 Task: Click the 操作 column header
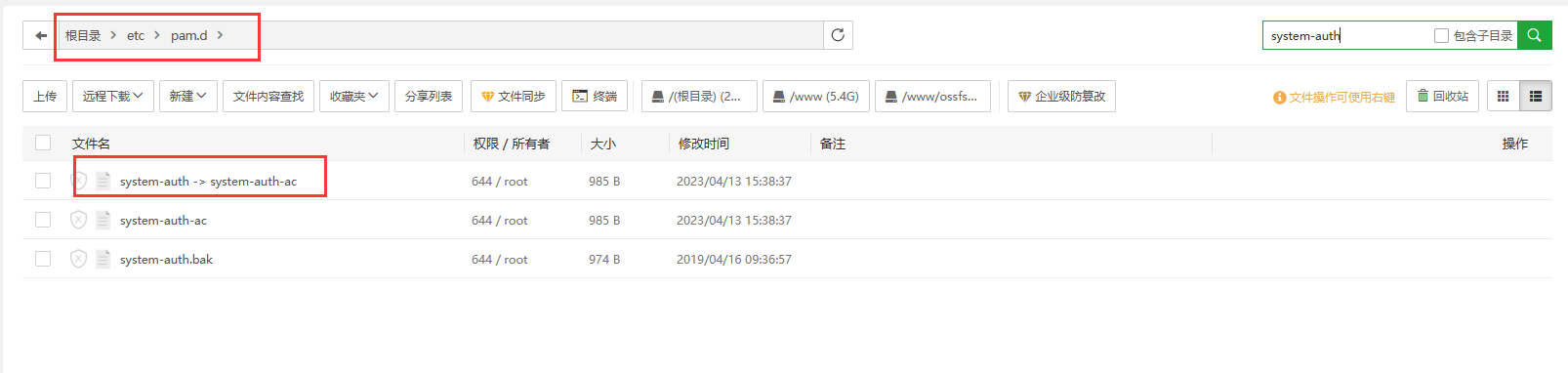[x=1515, y=144]
